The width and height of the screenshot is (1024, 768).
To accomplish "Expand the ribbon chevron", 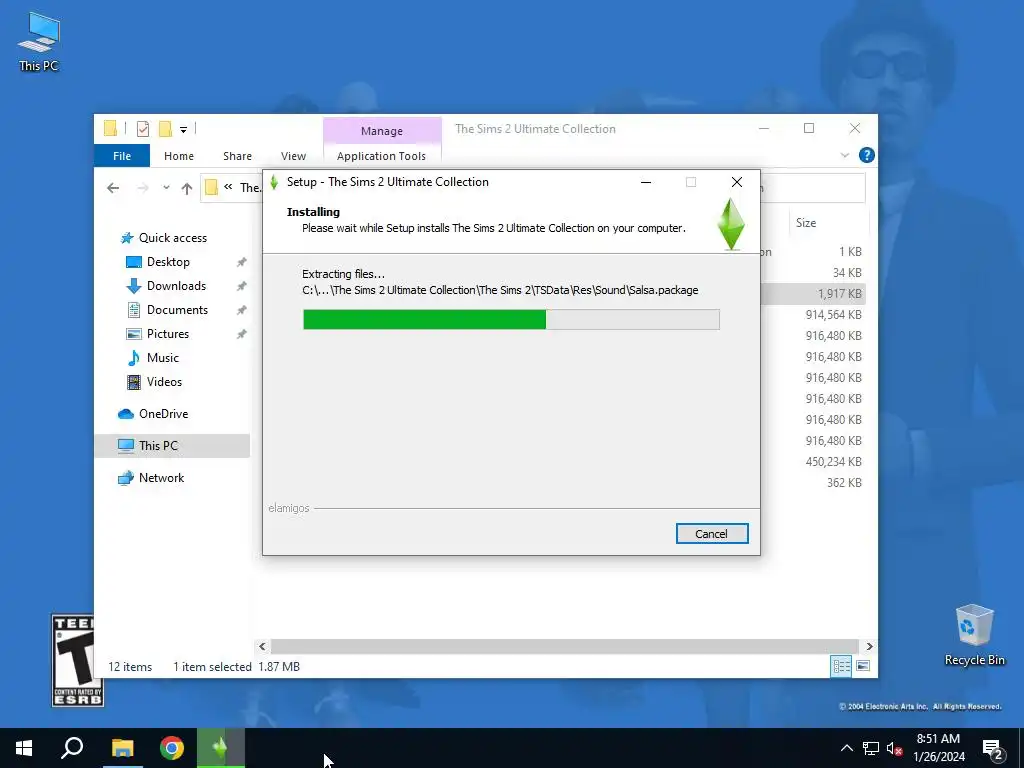I will (844, 155).
